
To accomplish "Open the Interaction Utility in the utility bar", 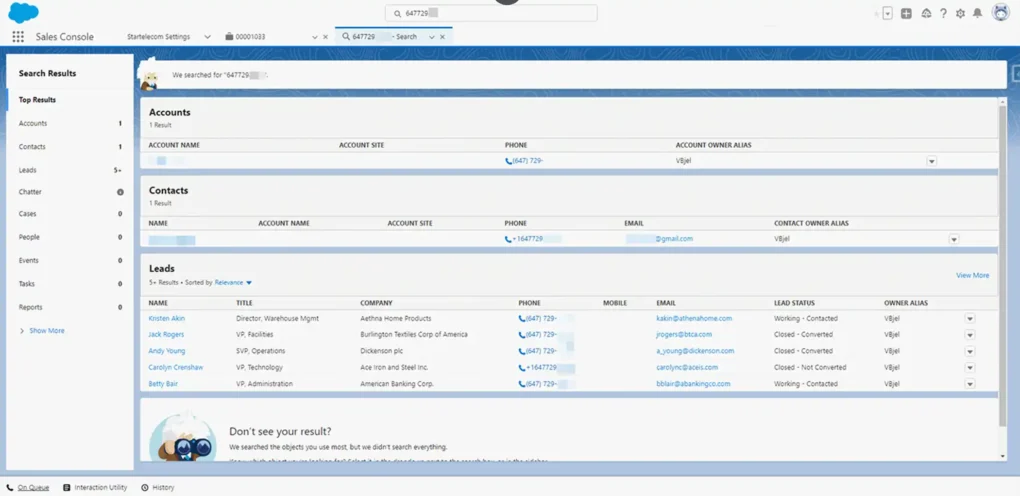I will [95, 488].
